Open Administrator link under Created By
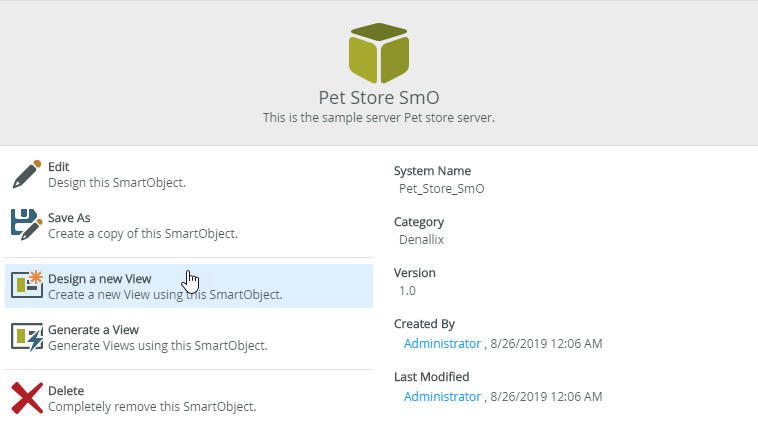The height and width of the screenshot is (435, 758). click(x=442, y=344)
